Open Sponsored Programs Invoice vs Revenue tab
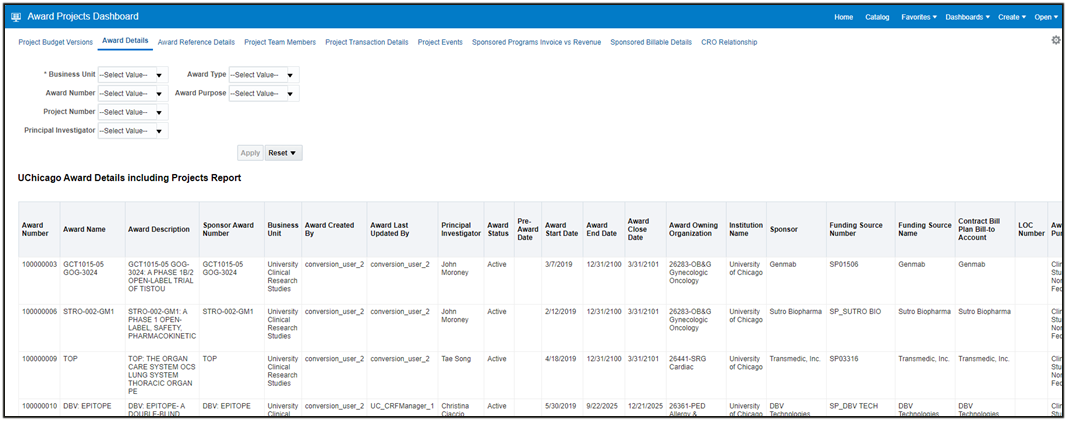This screenshot has height=421, width=1067. 536,42
